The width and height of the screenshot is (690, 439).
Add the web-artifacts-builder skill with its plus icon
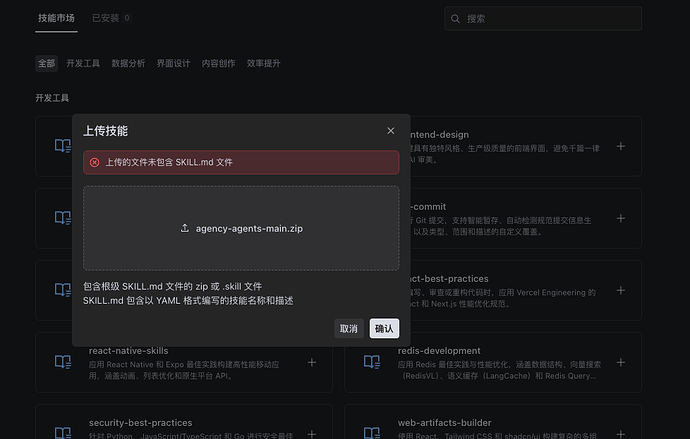pyautogui.click(x=621, y=433)
